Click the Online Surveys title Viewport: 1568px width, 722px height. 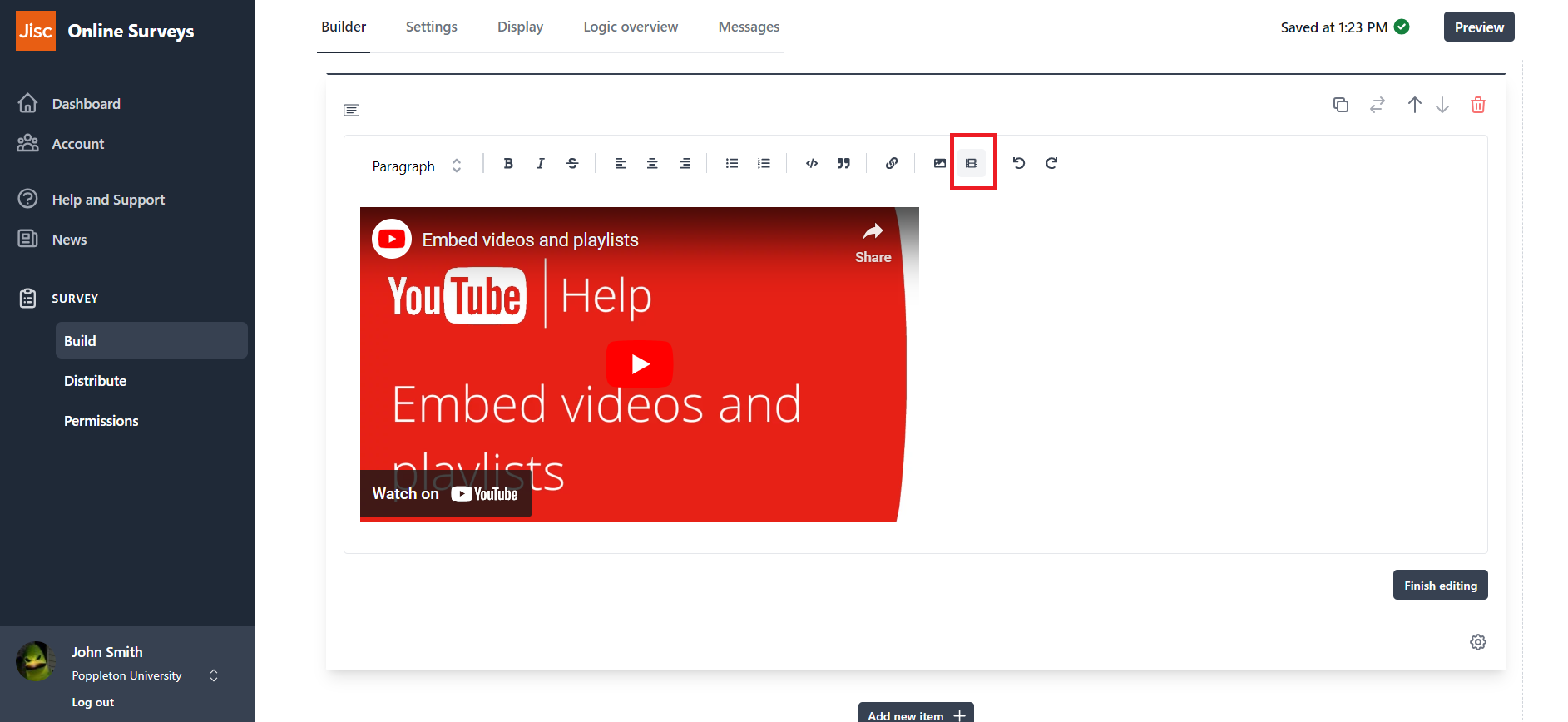point(131,31)
